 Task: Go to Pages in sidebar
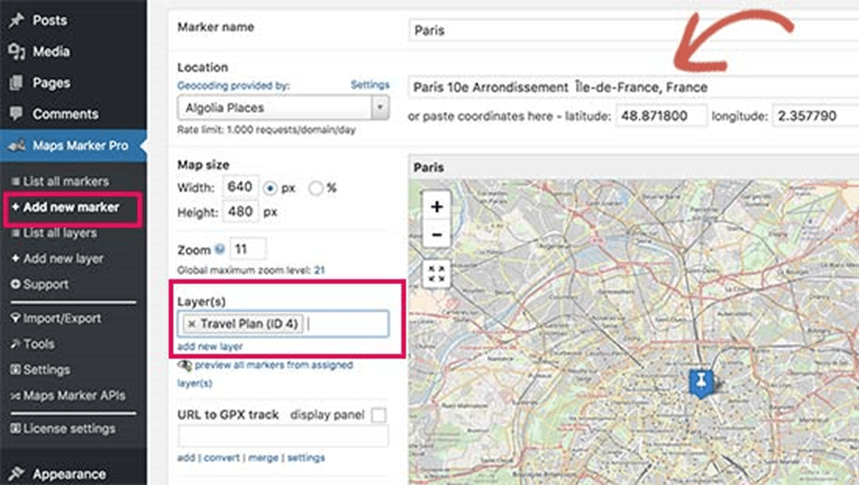(51, 83)
